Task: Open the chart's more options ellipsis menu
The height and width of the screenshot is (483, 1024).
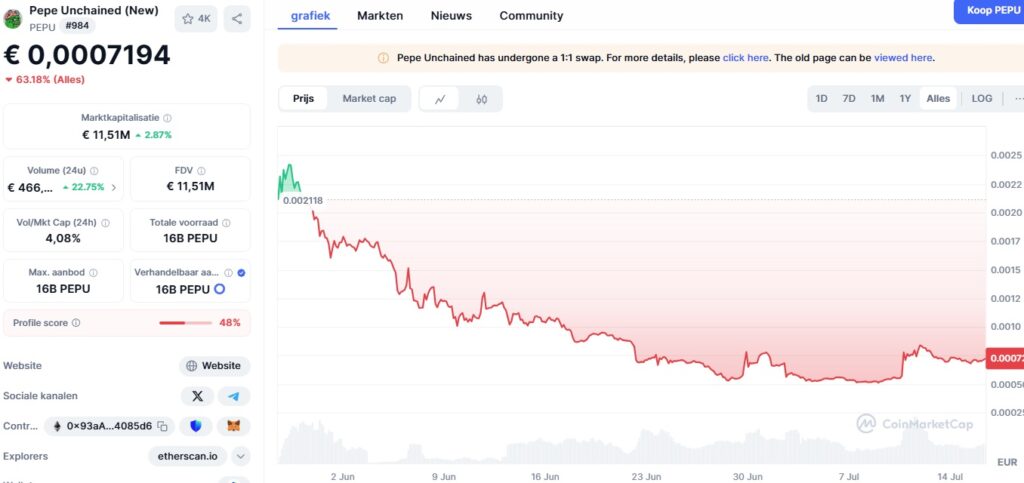Action: [x=1017, y=98]
